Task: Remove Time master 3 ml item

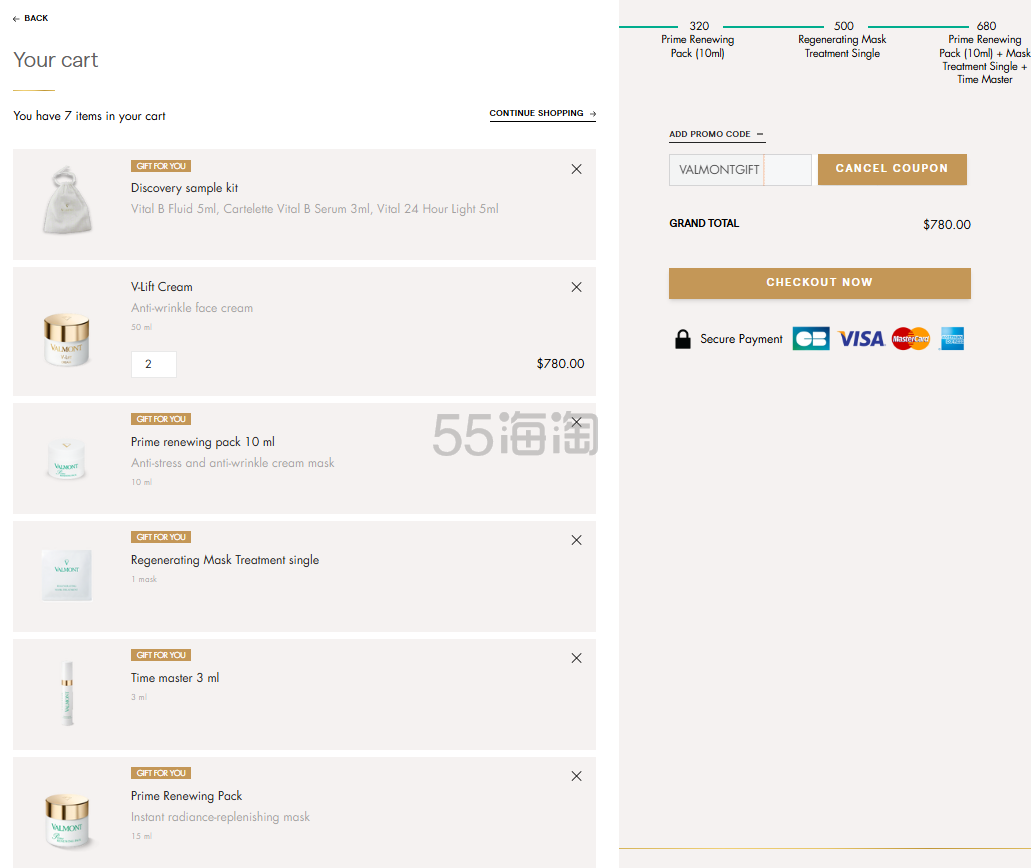Action: point(577,658)
